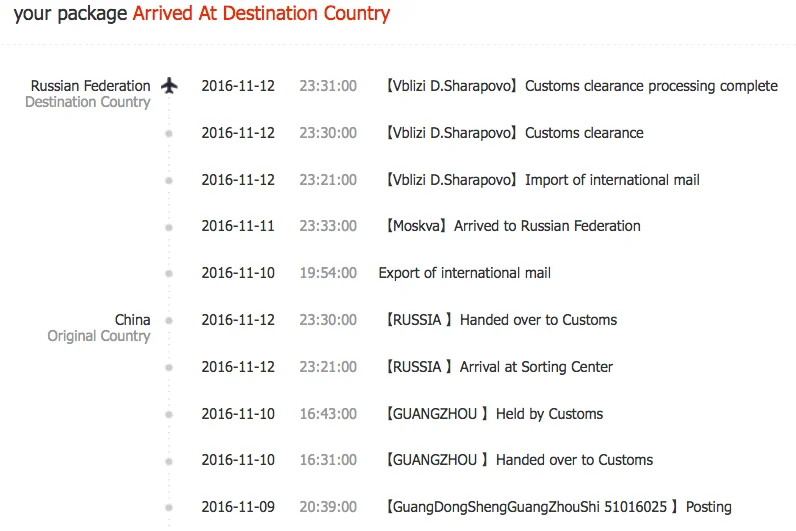This screenshot has height=531, width=796.
Task: Select the Import of international mail event
Action: (542, 180)
